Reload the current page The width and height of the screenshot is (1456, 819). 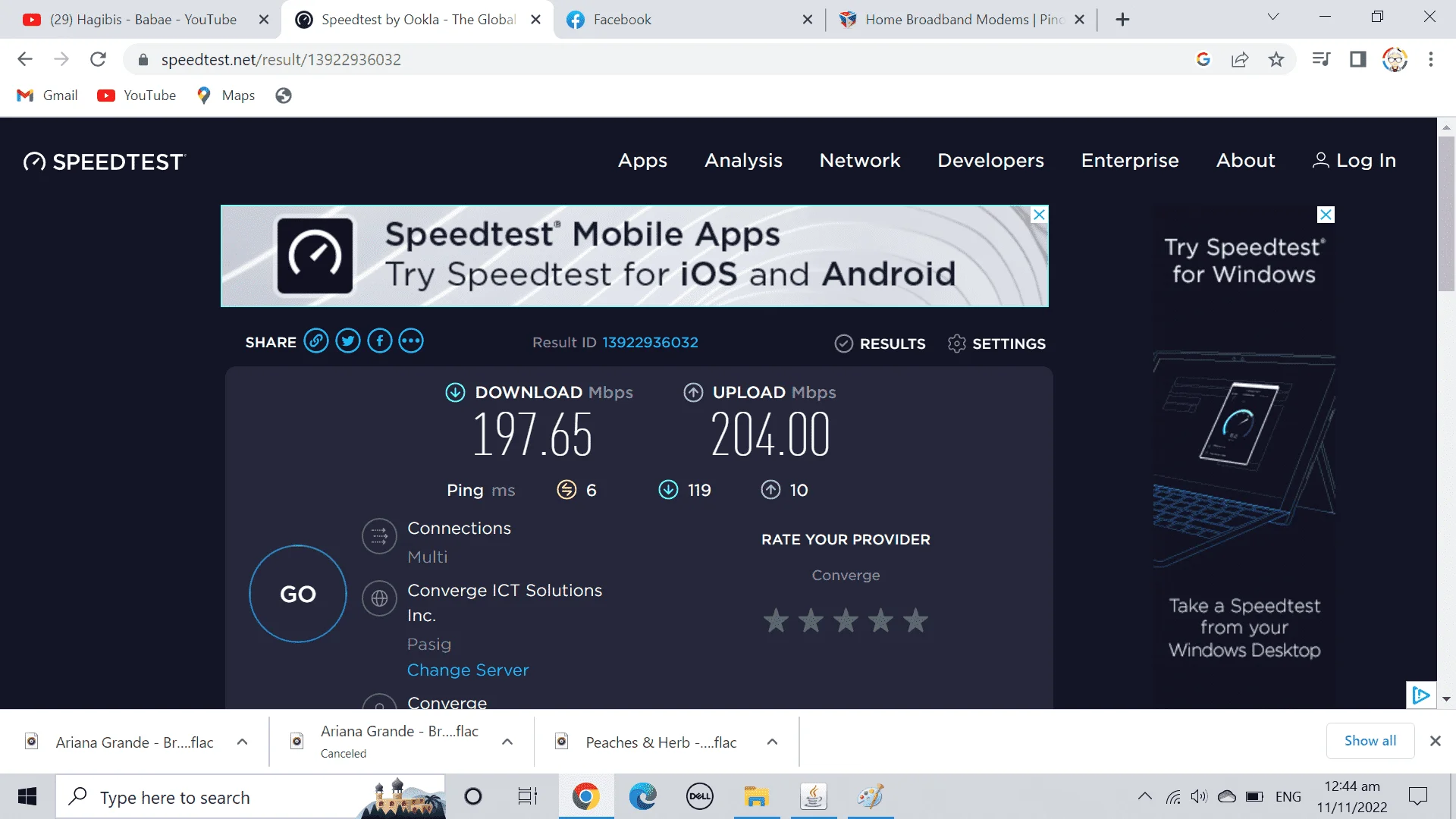tap(98, 59)
